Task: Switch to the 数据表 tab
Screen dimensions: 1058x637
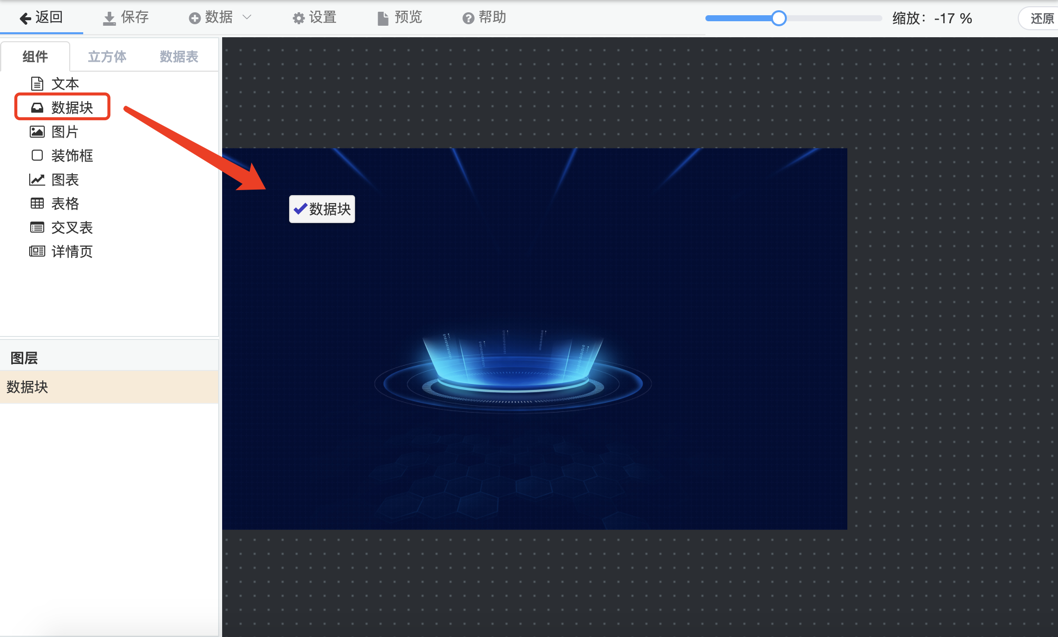Action: coord(179,57)
